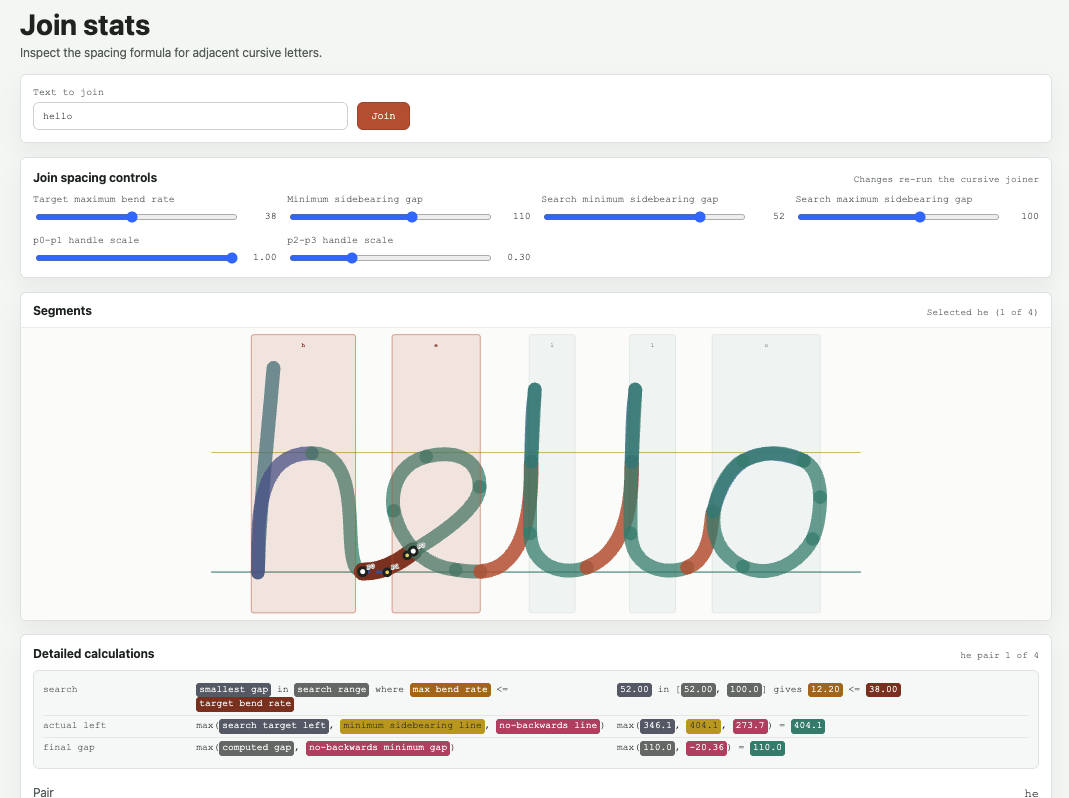Image resolution: width=1069 pixels, height=798 pixels.
Task: Click the 'target bend rate' formula tag
Action: 245,703
